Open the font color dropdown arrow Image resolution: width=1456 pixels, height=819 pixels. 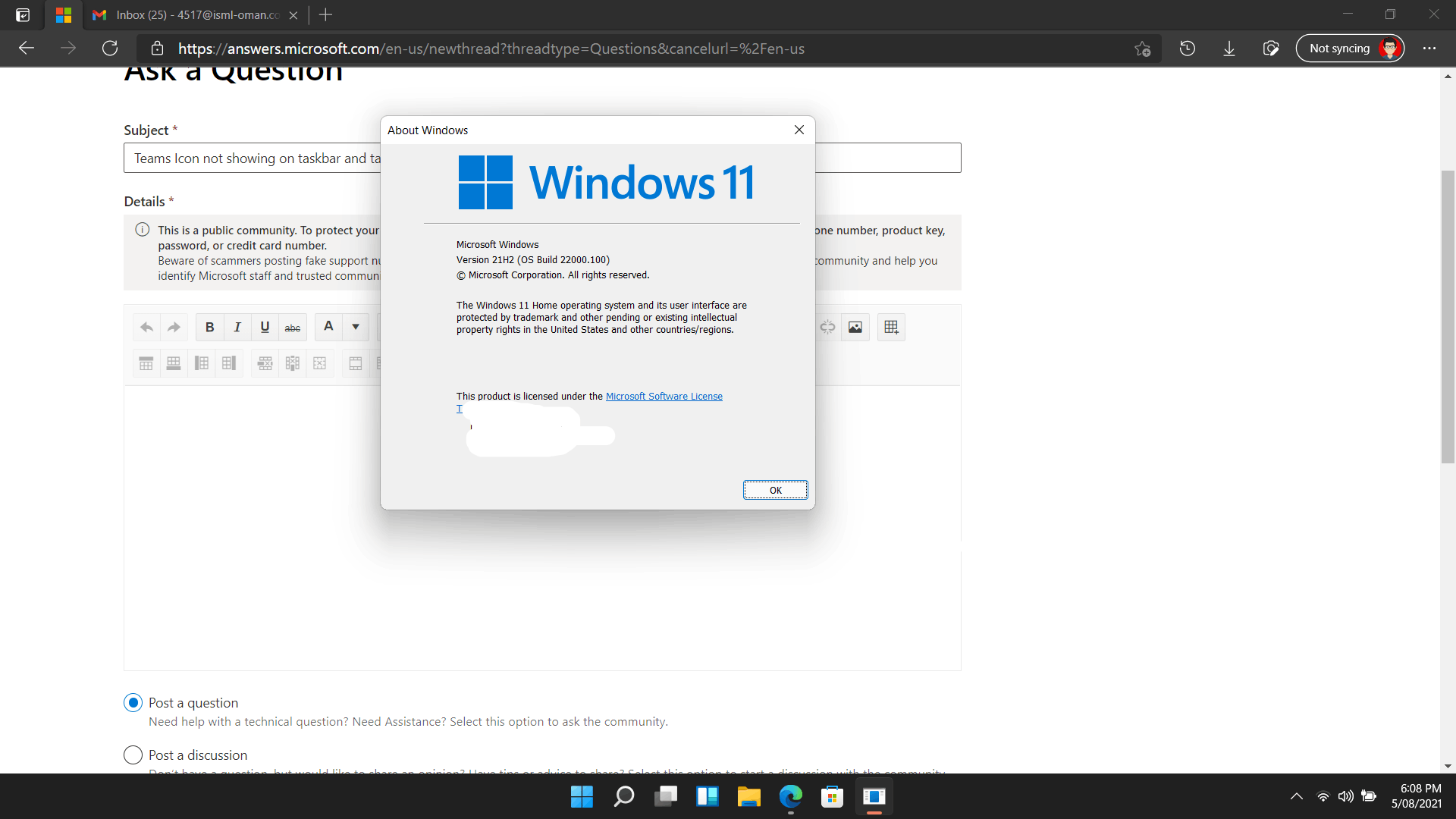coord(356,327)
